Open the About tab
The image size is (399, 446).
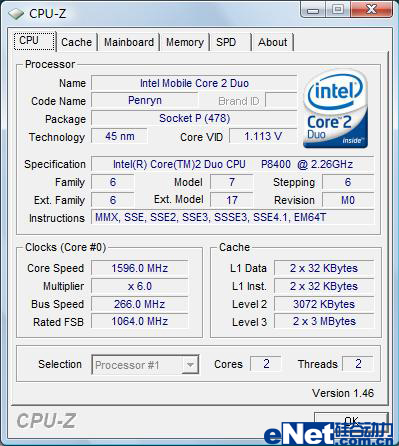272,42
